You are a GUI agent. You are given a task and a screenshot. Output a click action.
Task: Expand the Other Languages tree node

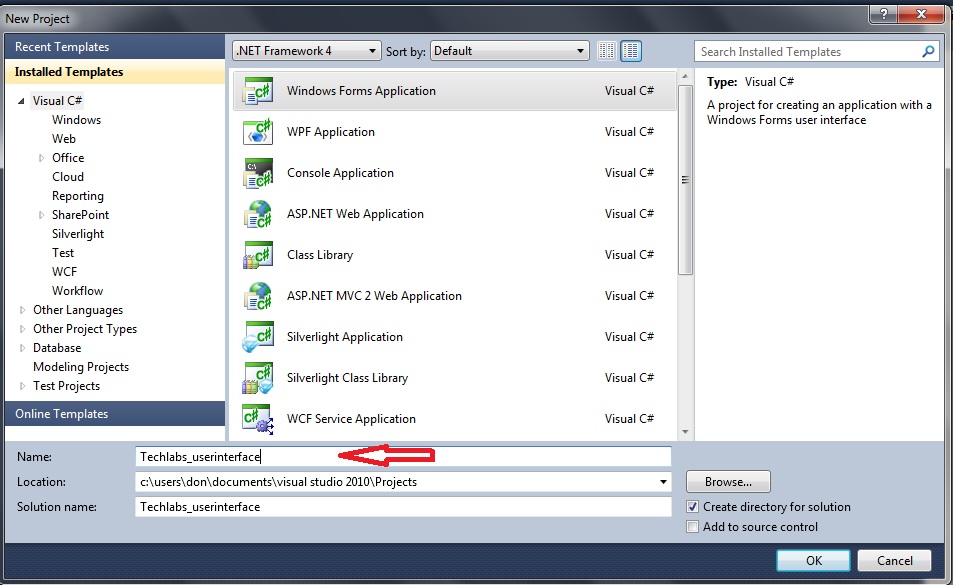tap(23, 310)
